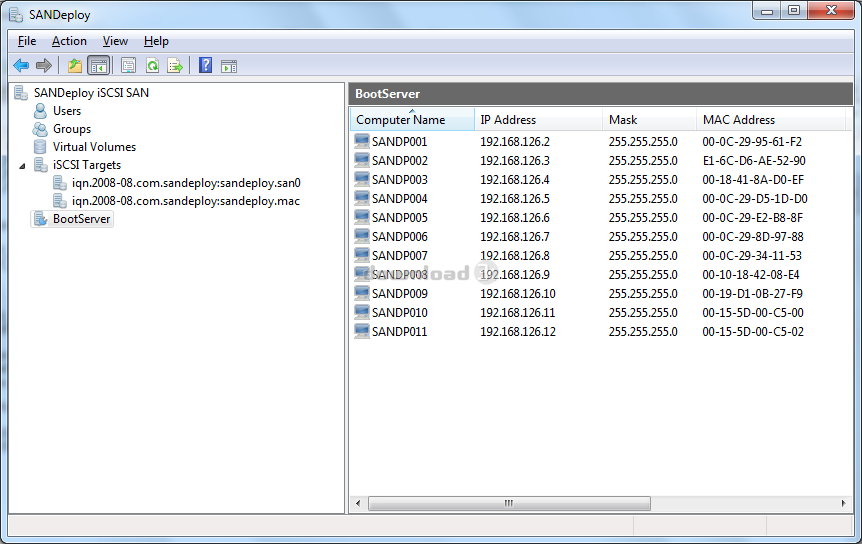Select iqn.2008-08.com.sandeploy:sandeploy.mac target
The width and height of the screenshot is (862, 544).
tap(186, 201)
